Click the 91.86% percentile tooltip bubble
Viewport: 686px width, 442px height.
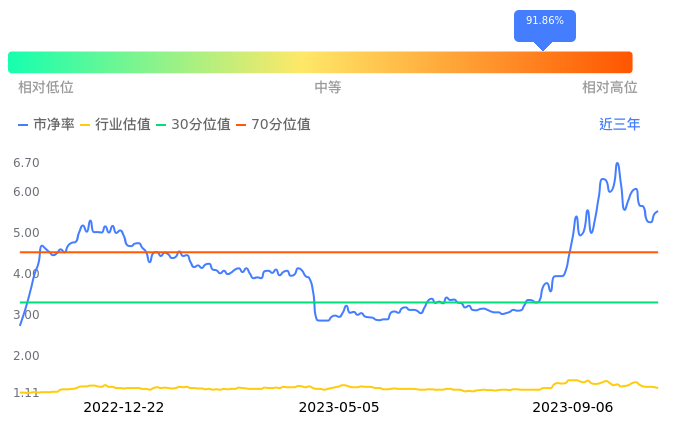544,22
